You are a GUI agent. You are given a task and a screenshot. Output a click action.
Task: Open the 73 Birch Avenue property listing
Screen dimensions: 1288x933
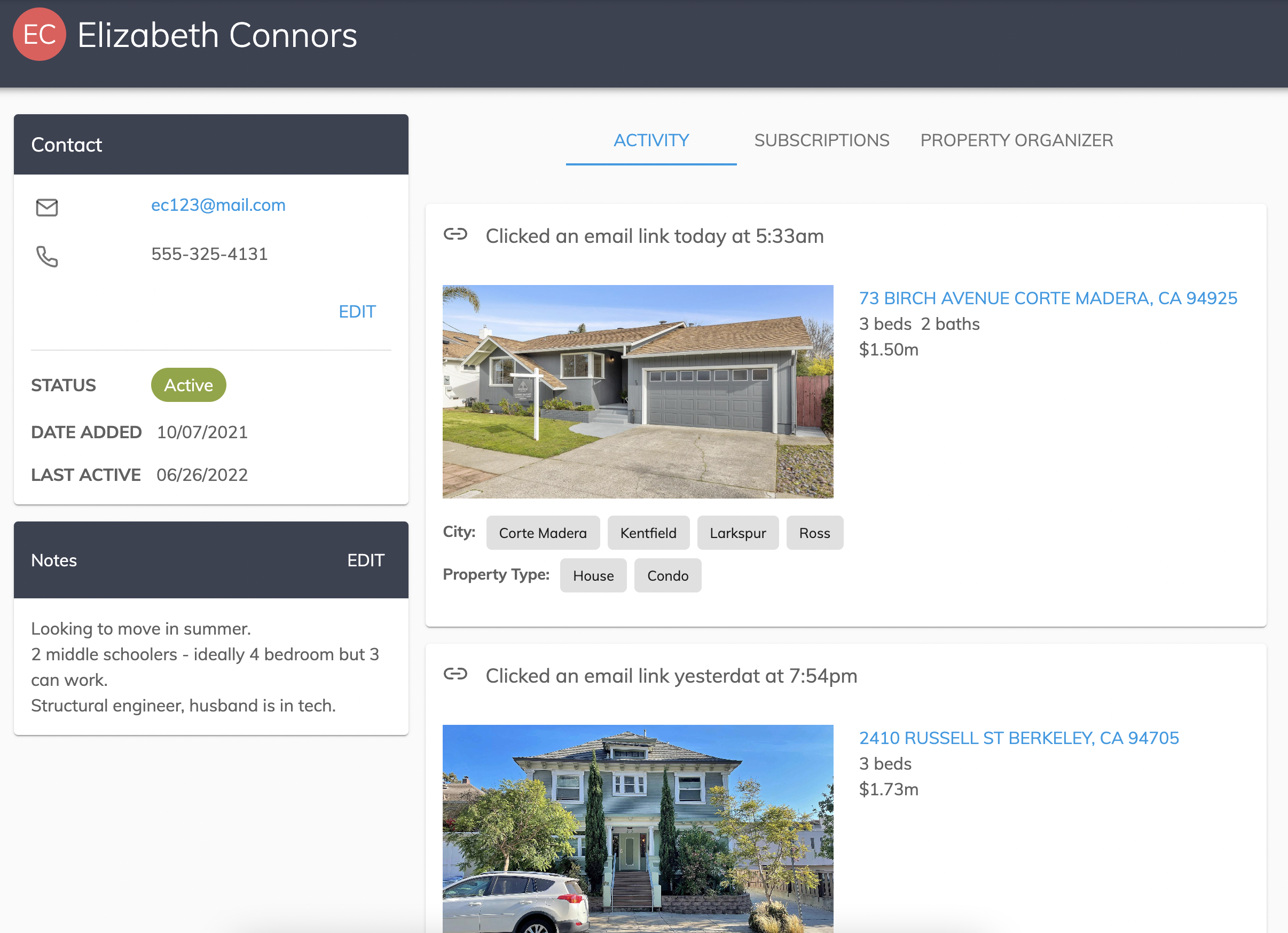tap(1048, 297)
